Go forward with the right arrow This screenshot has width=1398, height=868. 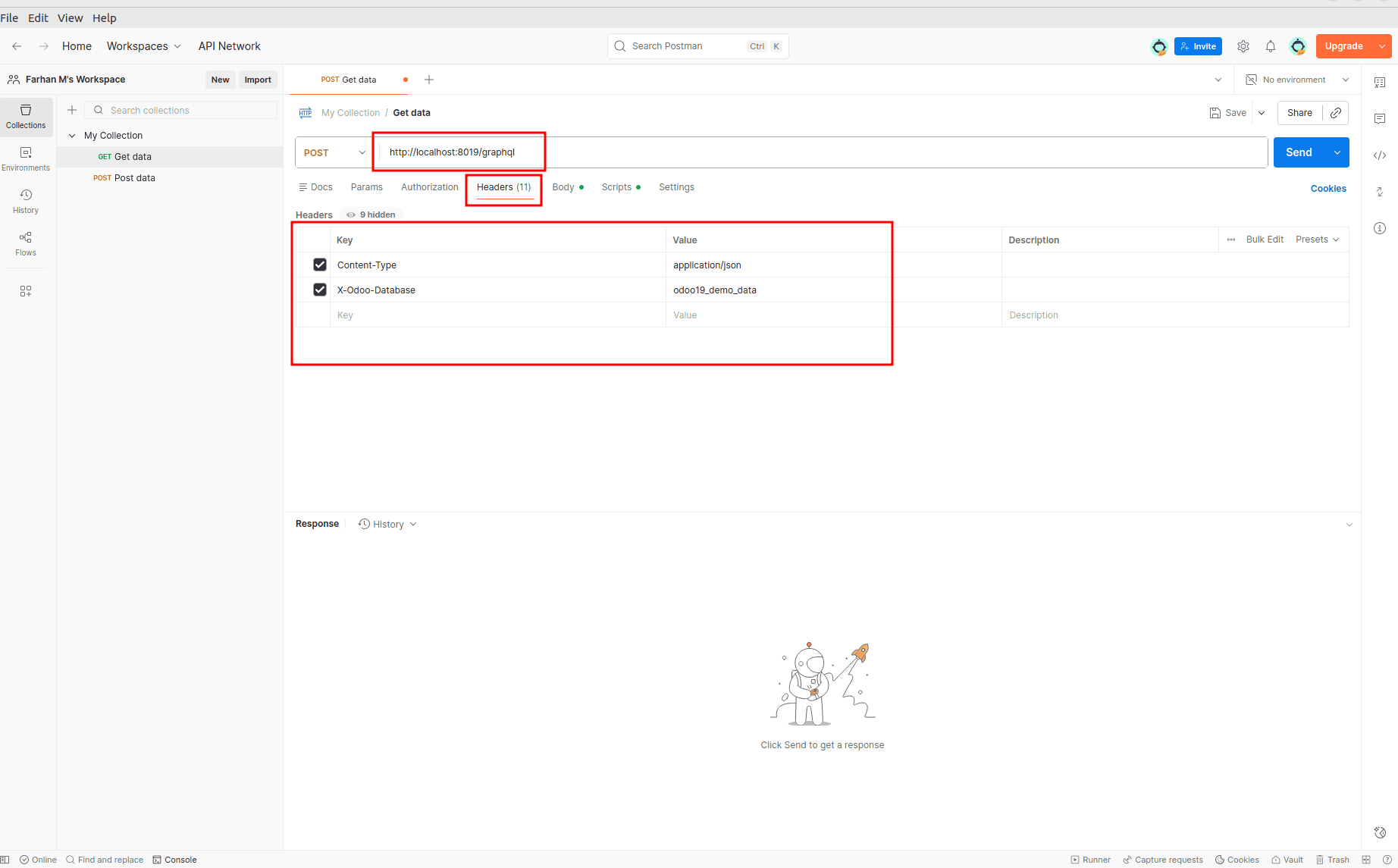pyautogui.click(x=44, y=46)
